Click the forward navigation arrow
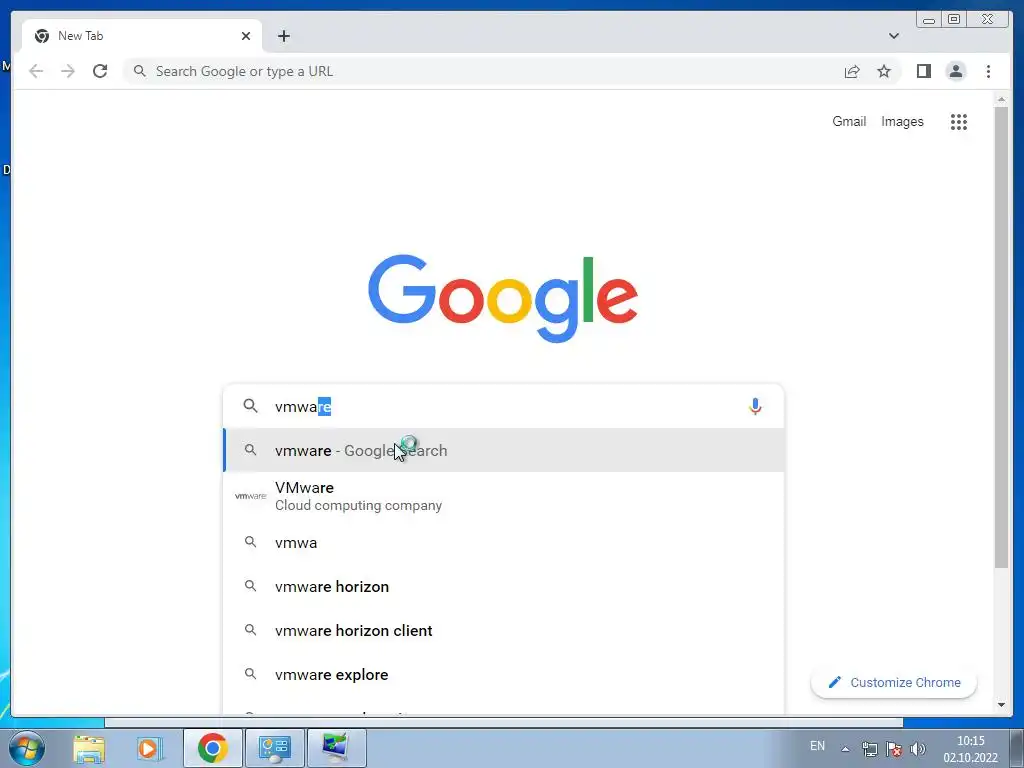 pyautogui.click(x=68, y=71)
